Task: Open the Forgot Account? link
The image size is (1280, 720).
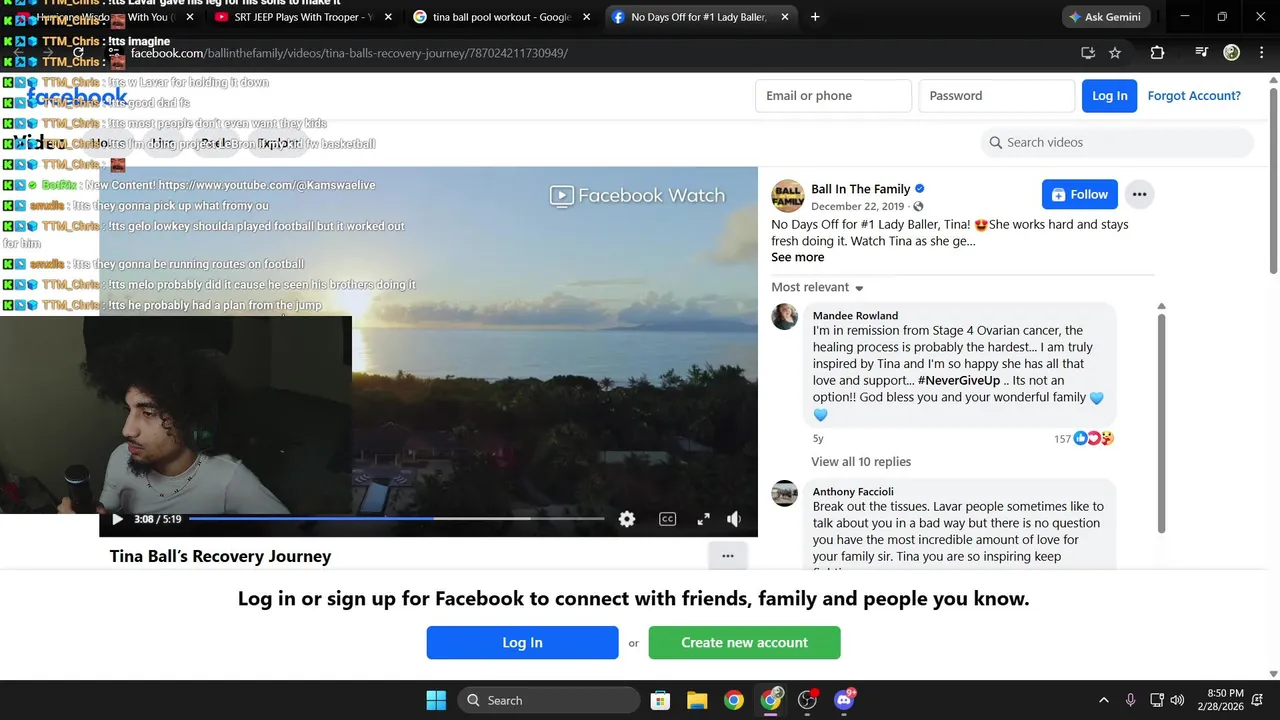Action: coord(1194,96)
